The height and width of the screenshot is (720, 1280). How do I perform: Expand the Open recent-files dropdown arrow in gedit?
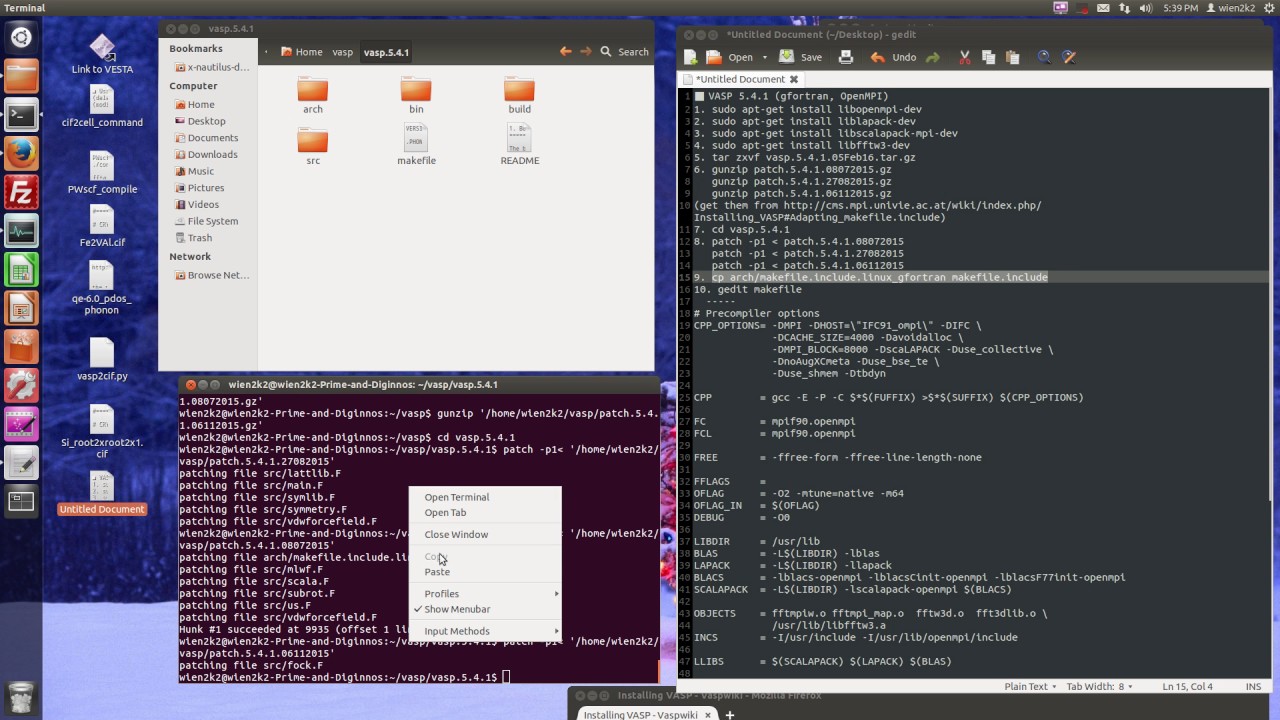(x=765, y=57)
